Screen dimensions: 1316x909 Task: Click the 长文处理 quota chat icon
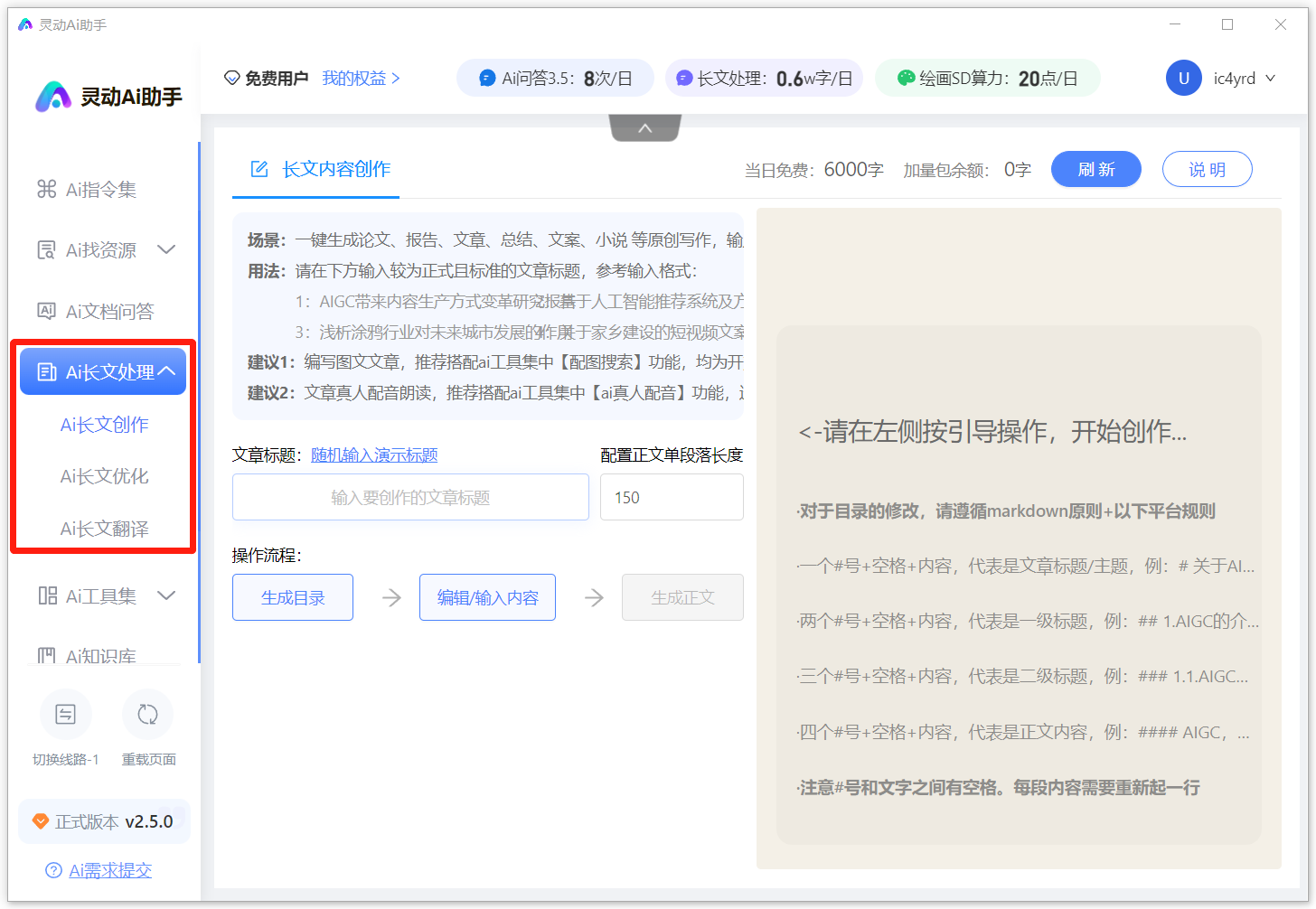pos(684,79)
